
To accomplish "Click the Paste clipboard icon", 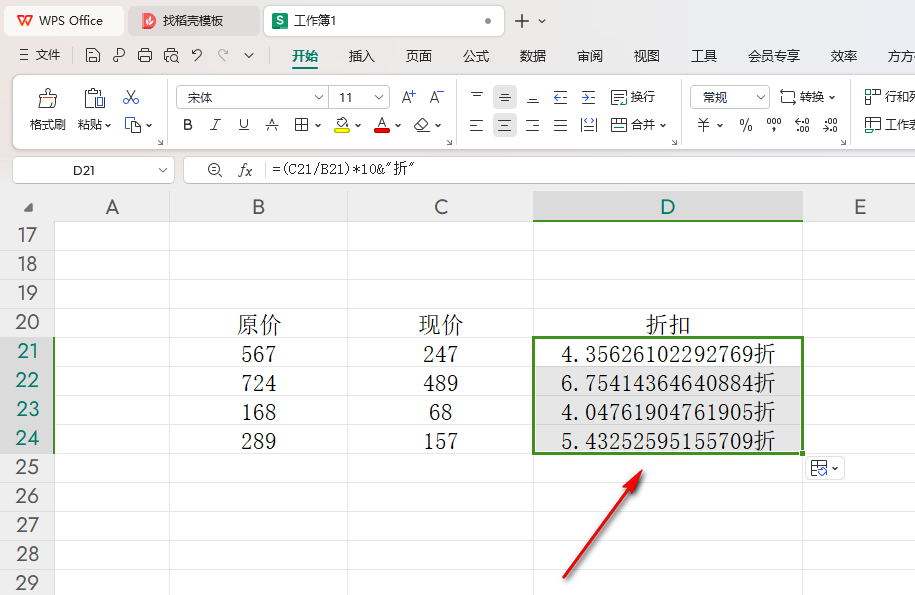I will click(x=94, y=98).
